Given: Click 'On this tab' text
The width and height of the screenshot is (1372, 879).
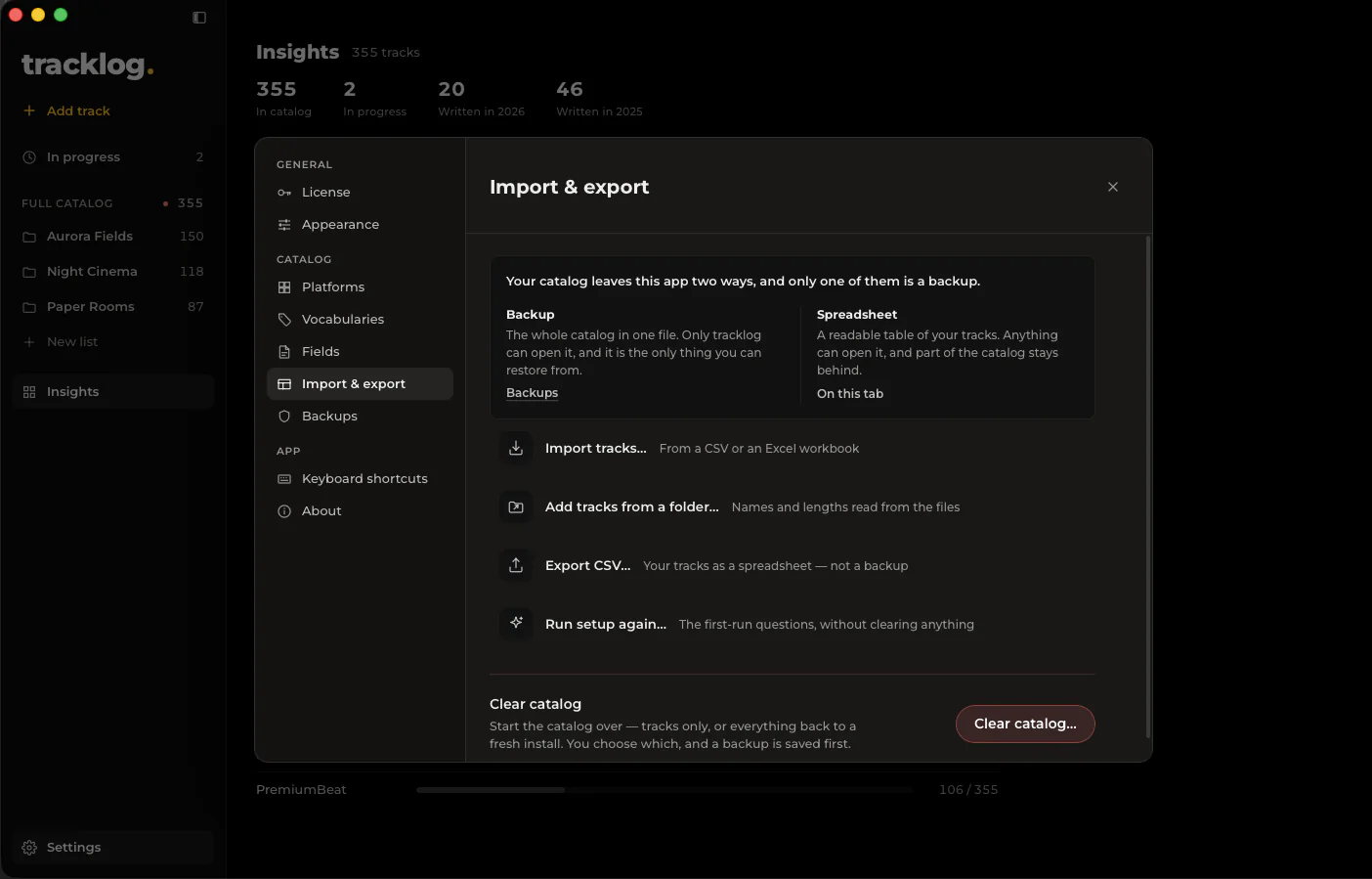Looking at the screenshot, I should click(850, 394).
